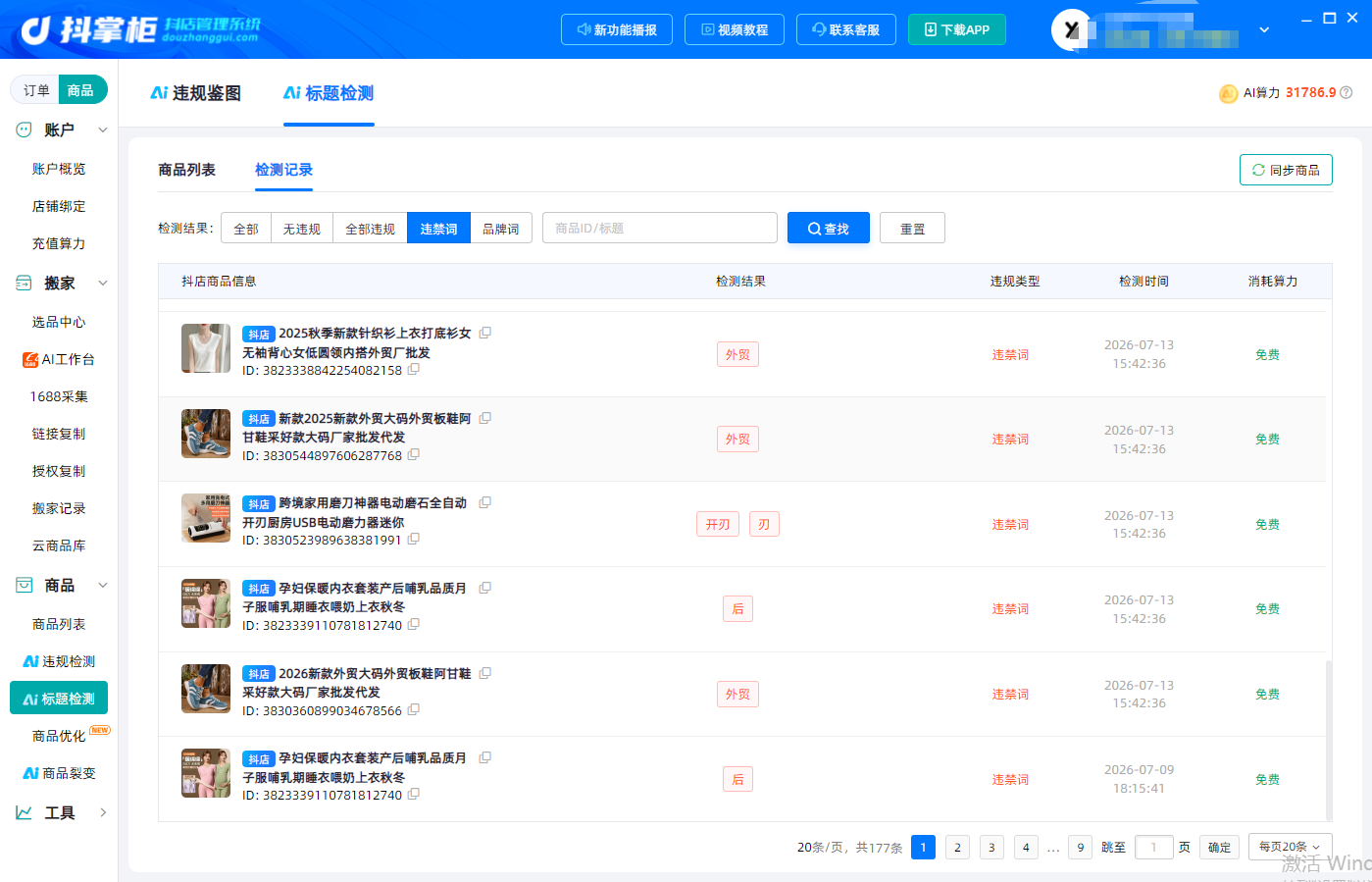Screen dimensions: 1372x882
Task: Filter results by 无违规
Action: 302,228
